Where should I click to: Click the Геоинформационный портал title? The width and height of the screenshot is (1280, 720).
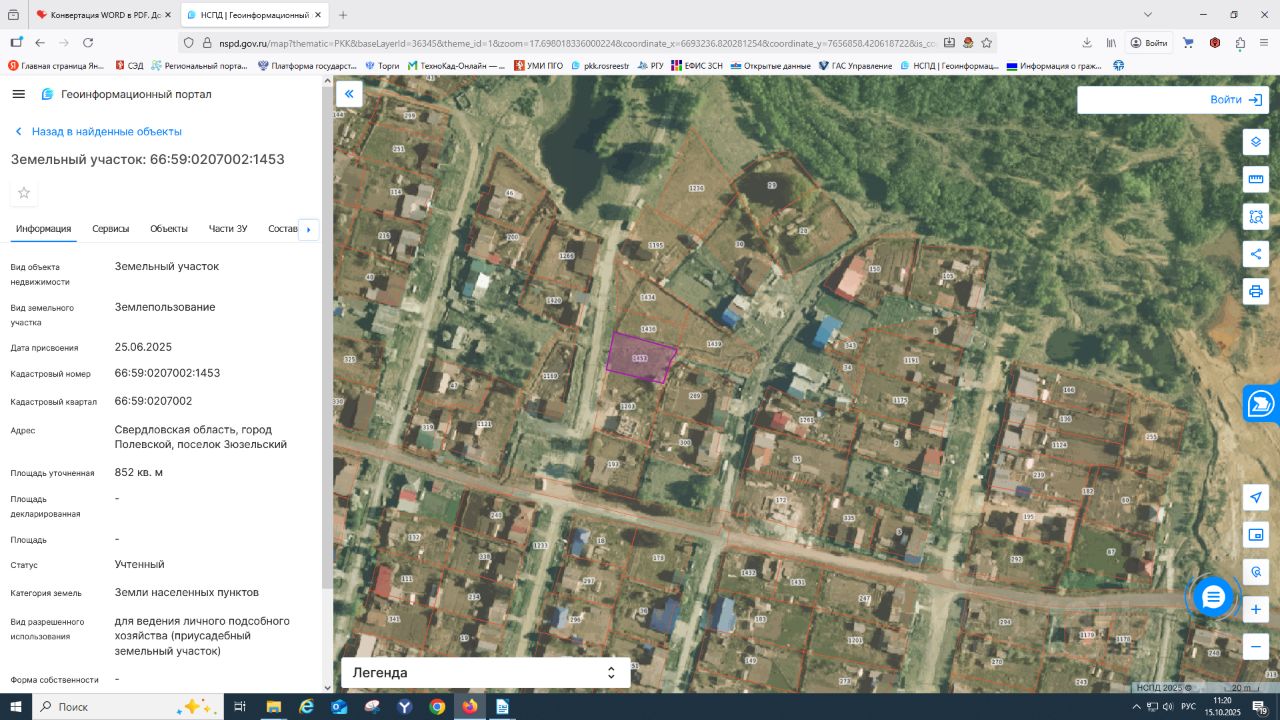[136, 94]
